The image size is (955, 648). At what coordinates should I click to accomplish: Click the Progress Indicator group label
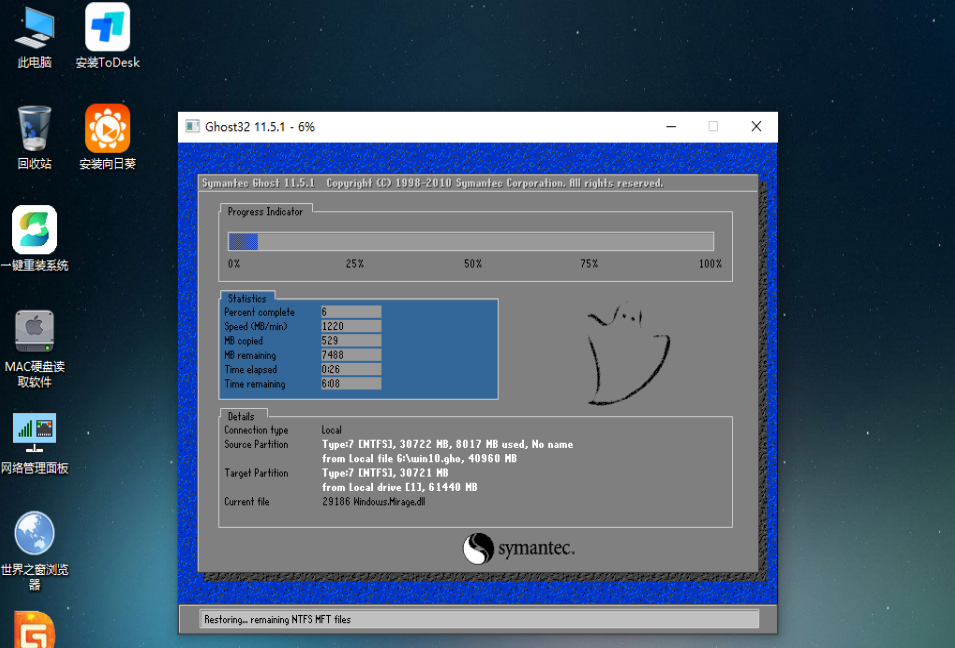coord(265,211)
